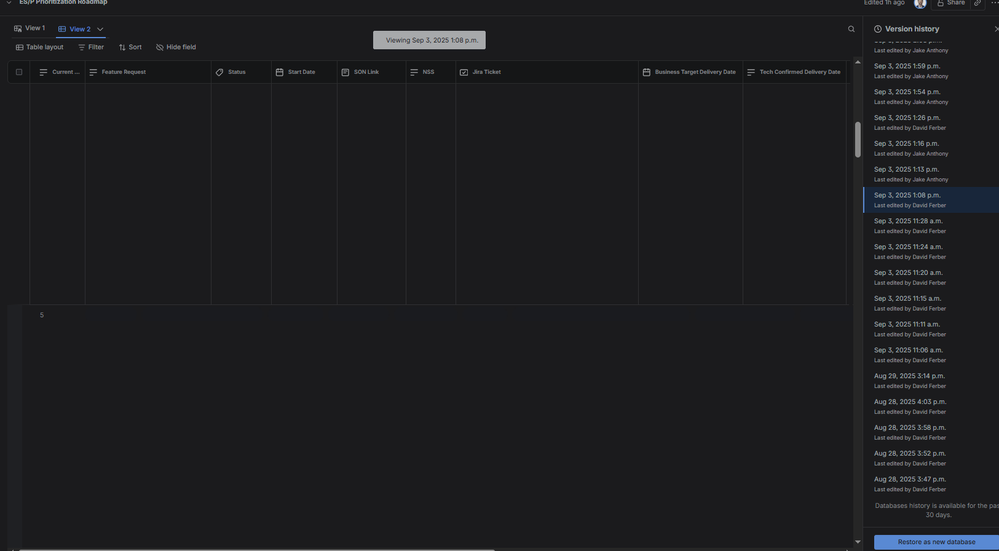Tick the select-all rows checkbox

[19, 72]
